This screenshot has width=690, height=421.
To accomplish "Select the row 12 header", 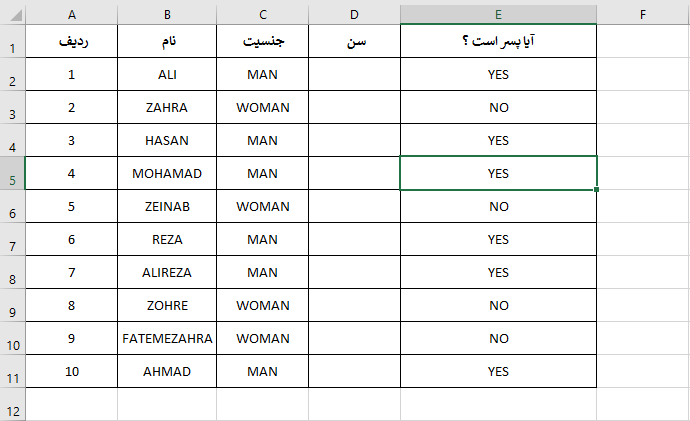I will (12, 410).
